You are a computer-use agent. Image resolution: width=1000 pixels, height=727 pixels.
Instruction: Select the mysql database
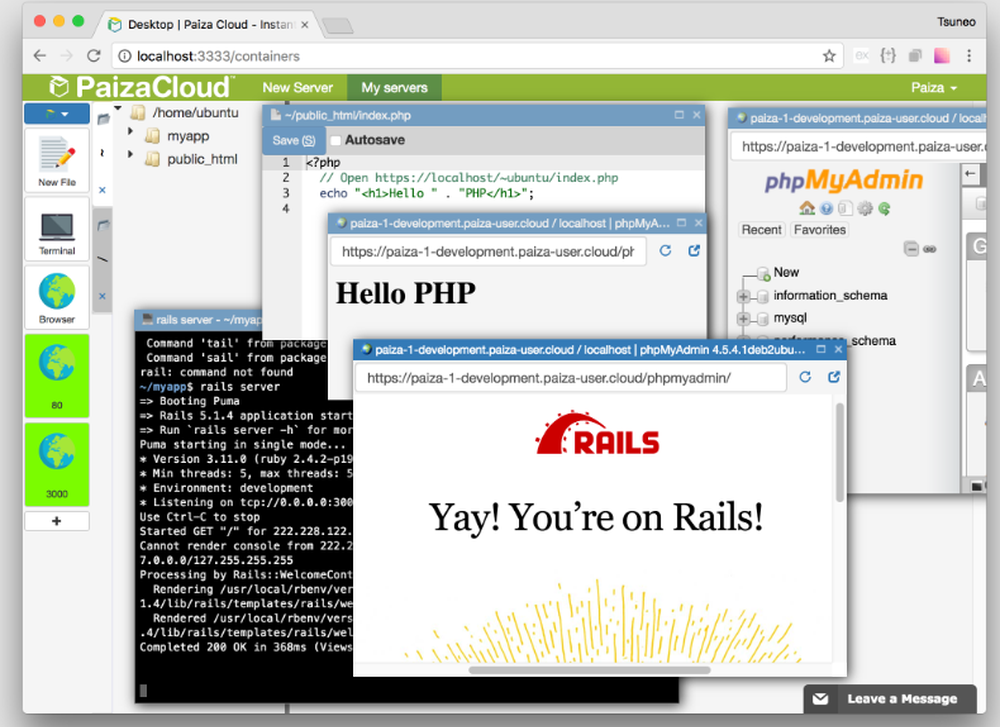(x=790, y=318)
